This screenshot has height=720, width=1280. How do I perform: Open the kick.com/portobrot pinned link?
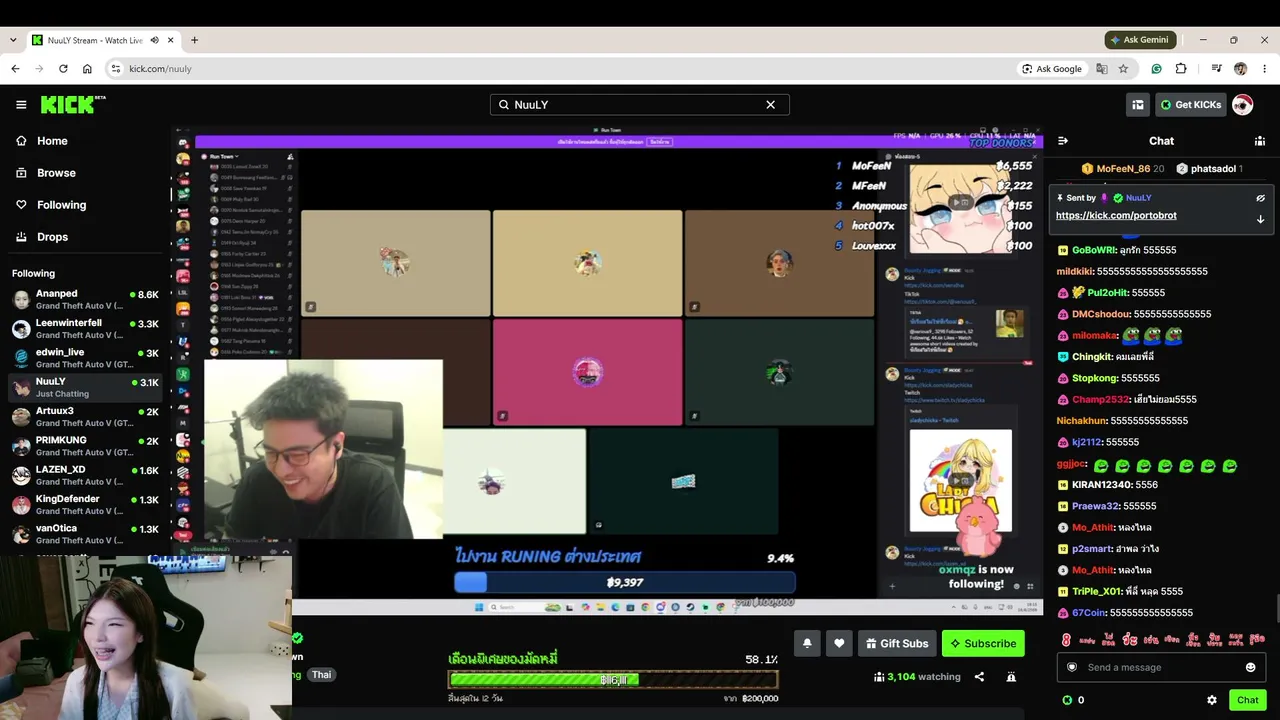tap(1116, 216)
